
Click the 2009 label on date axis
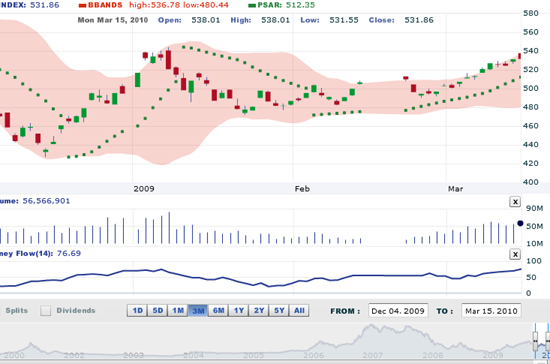[x=144, y=189]
